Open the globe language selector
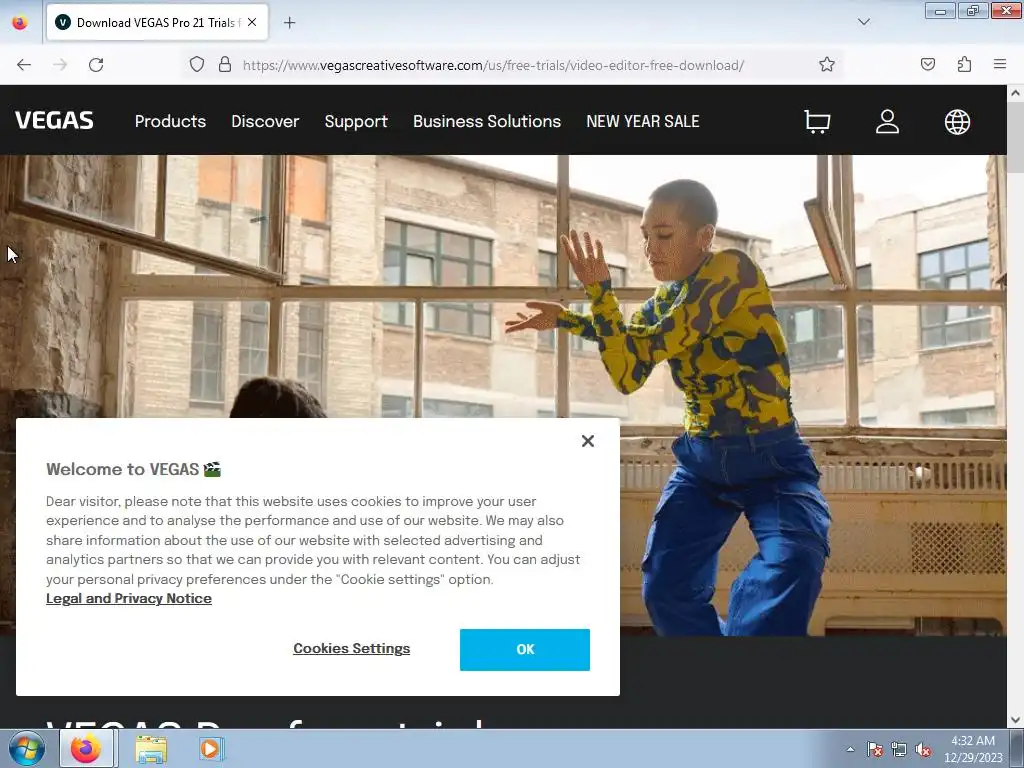 click(957, 121)
